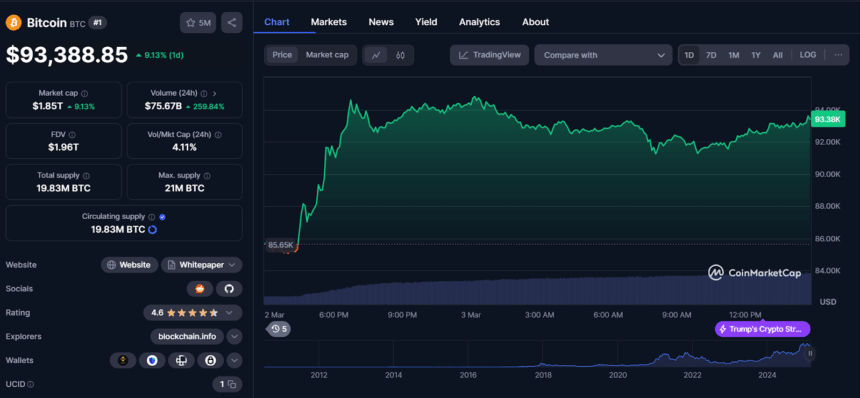Viewport: 860px width, 398px height.
Task: Set chart range to 7D
Action: [711, 55]
